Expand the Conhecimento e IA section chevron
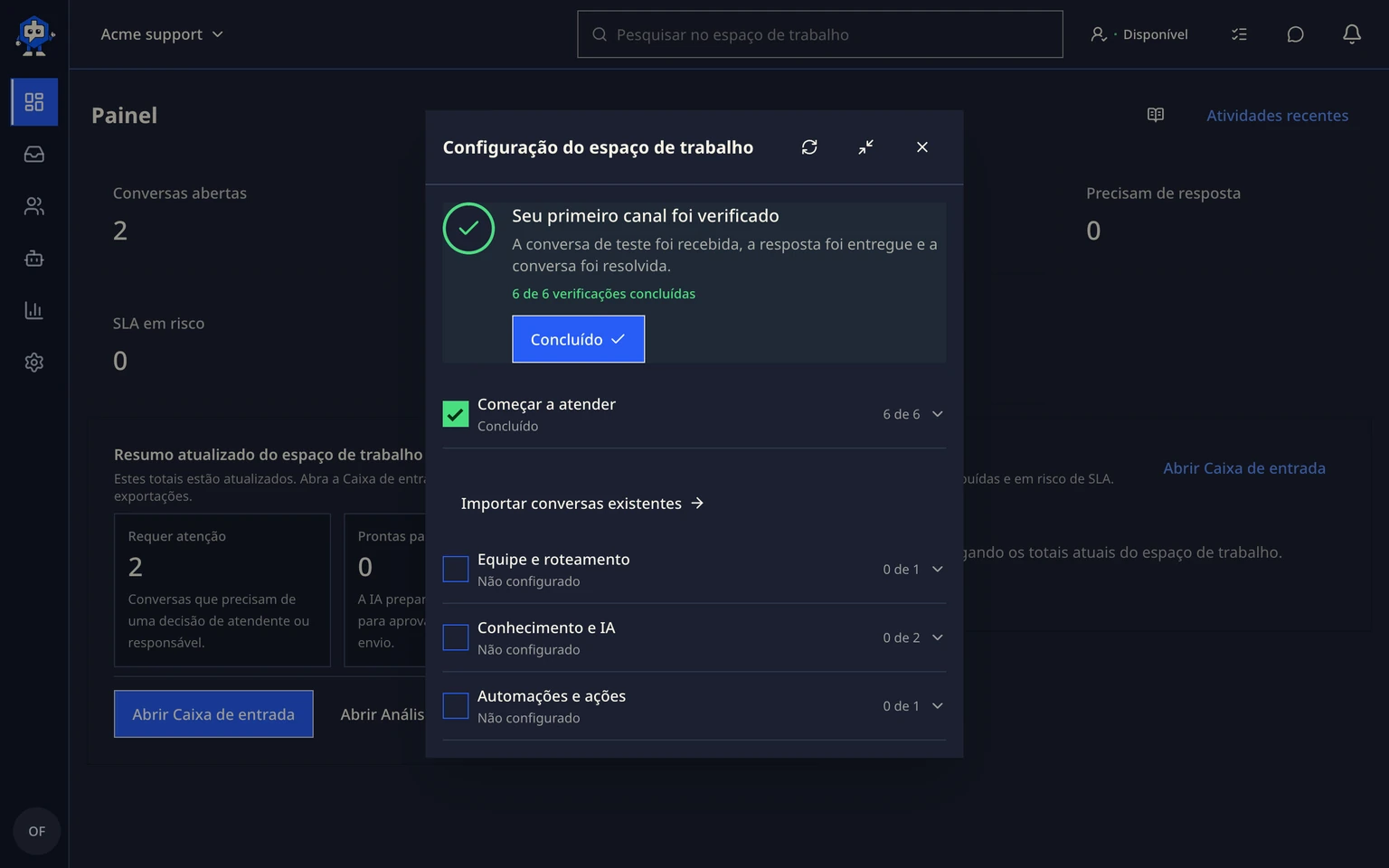Screen dimensions: 1389x868 point(938,637)
